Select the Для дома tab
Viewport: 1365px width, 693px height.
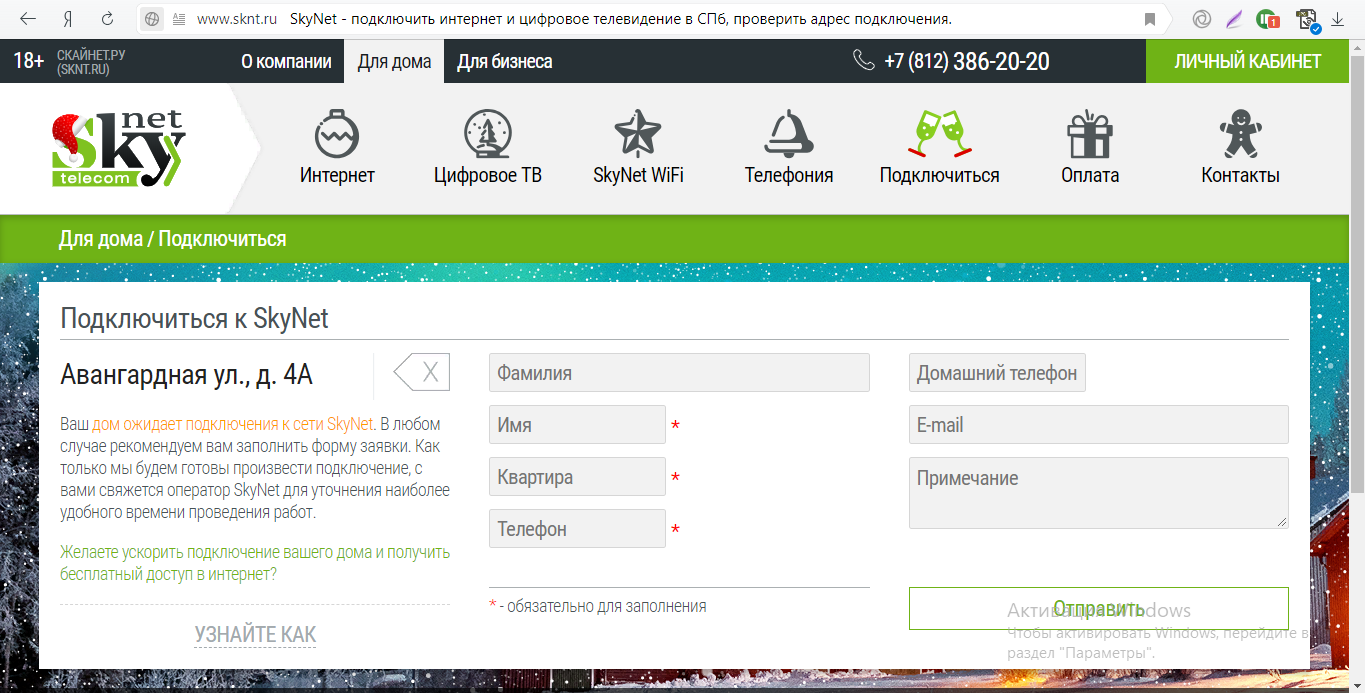tap(394, 61)
